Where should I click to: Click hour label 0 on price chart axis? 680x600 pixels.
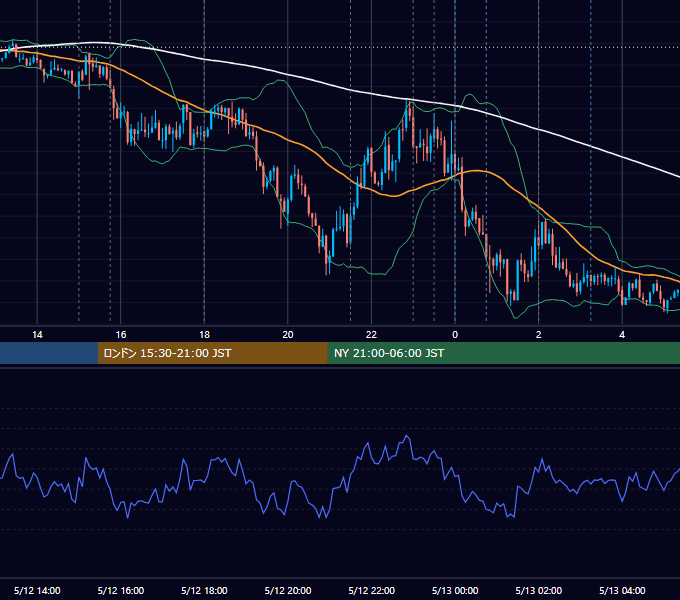click(x=455, y=335)
